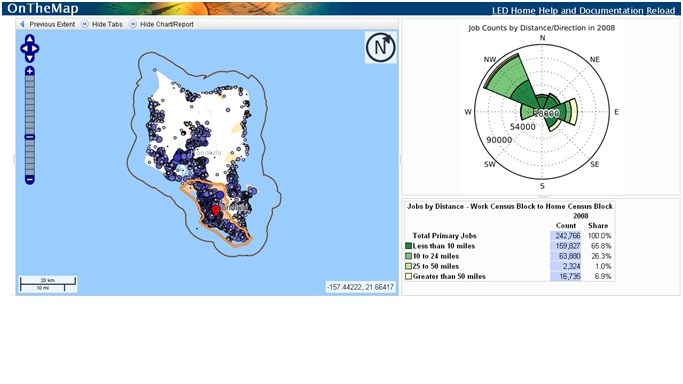683x384 pixels.
Task: Click the 10 to 24 miles count cell
Action: pyautogui.click(x=565, y=256)
